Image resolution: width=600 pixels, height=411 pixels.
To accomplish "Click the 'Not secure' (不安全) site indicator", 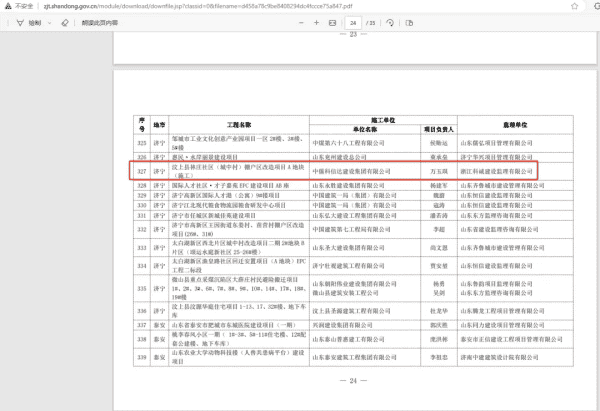I will click(x=12, y=5).
